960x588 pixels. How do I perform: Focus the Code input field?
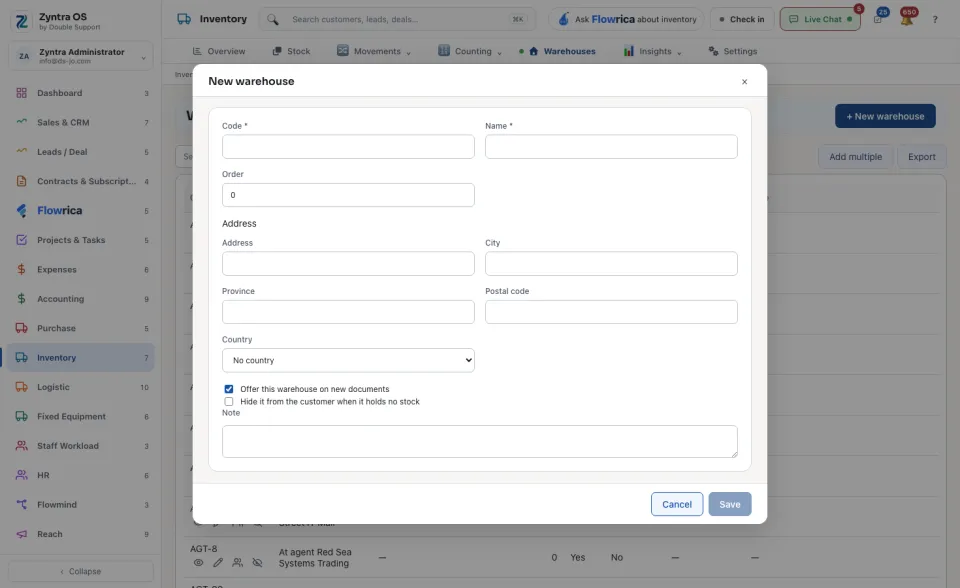(348, 147)
